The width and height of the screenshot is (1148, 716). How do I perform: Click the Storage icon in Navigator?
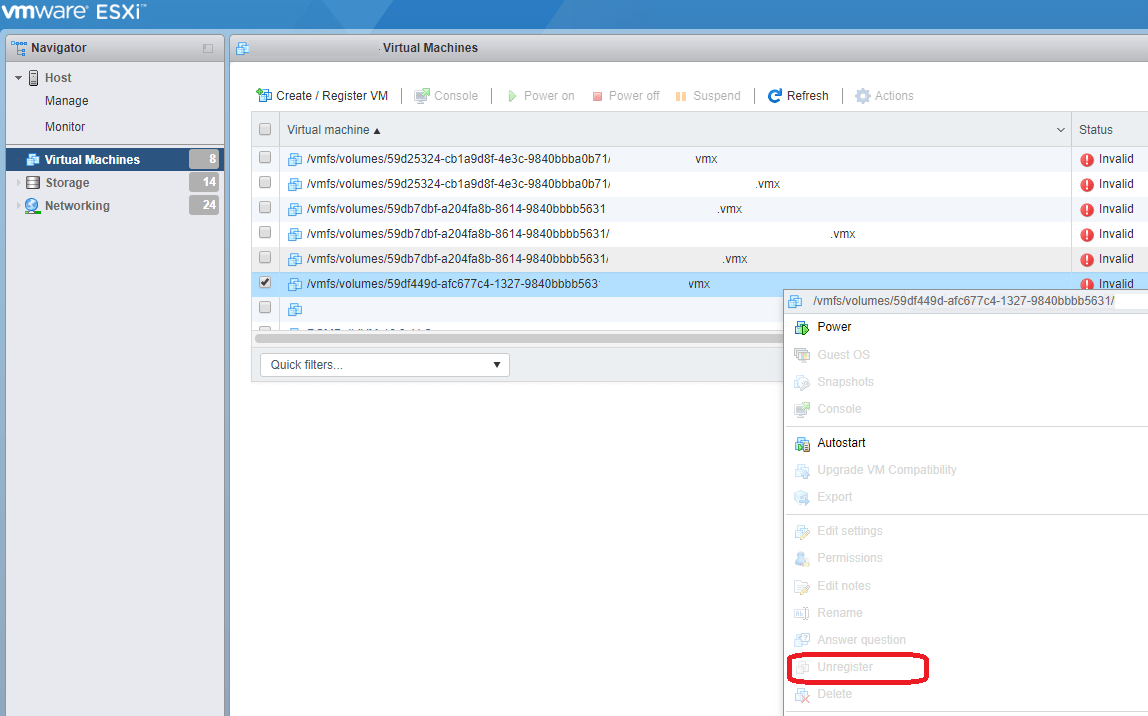point(33,182)
